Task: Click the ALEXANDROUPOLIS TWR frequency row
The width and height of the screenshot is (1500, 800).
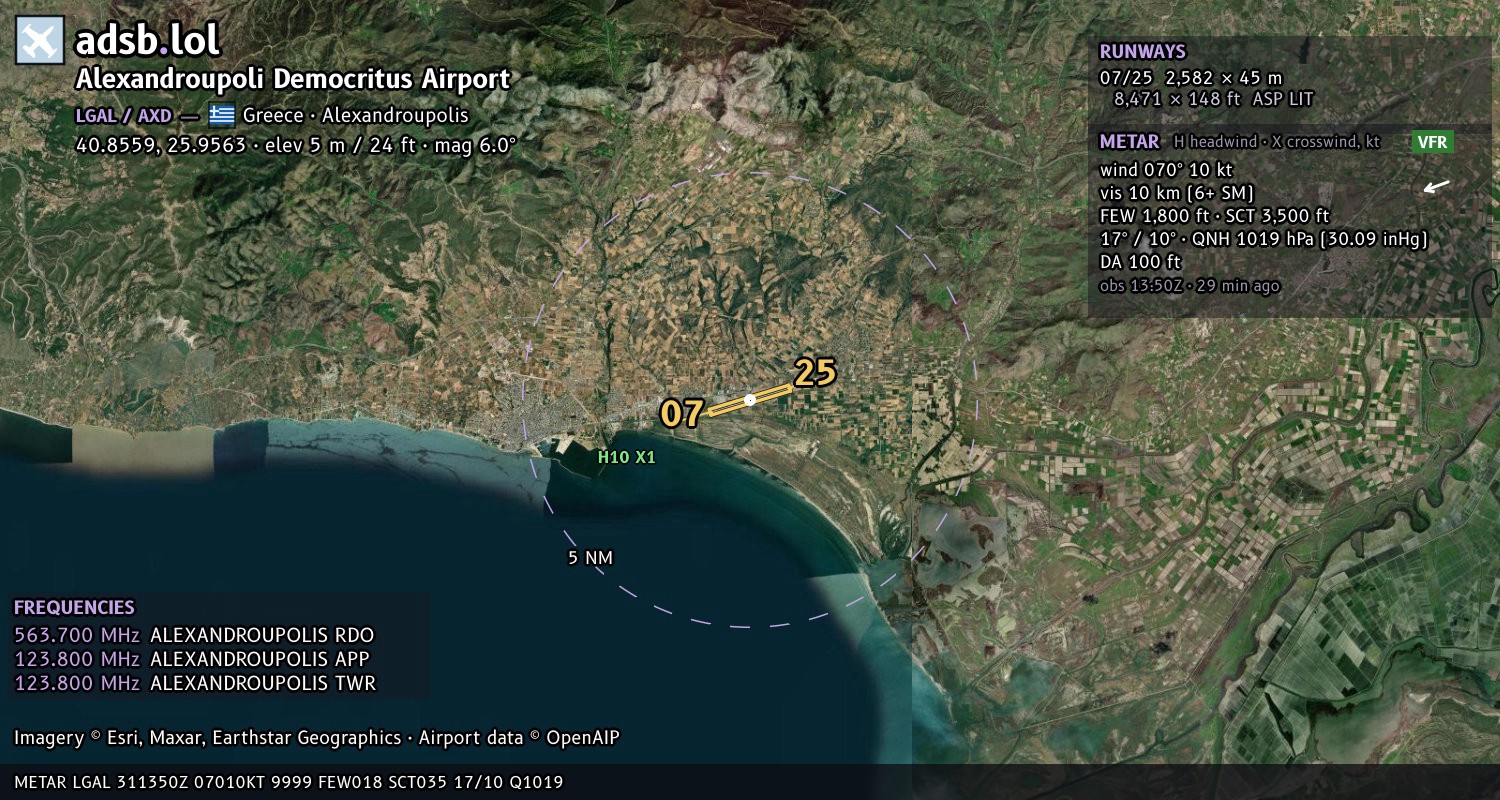Action: pyautogui.click(x=195, y=683)
